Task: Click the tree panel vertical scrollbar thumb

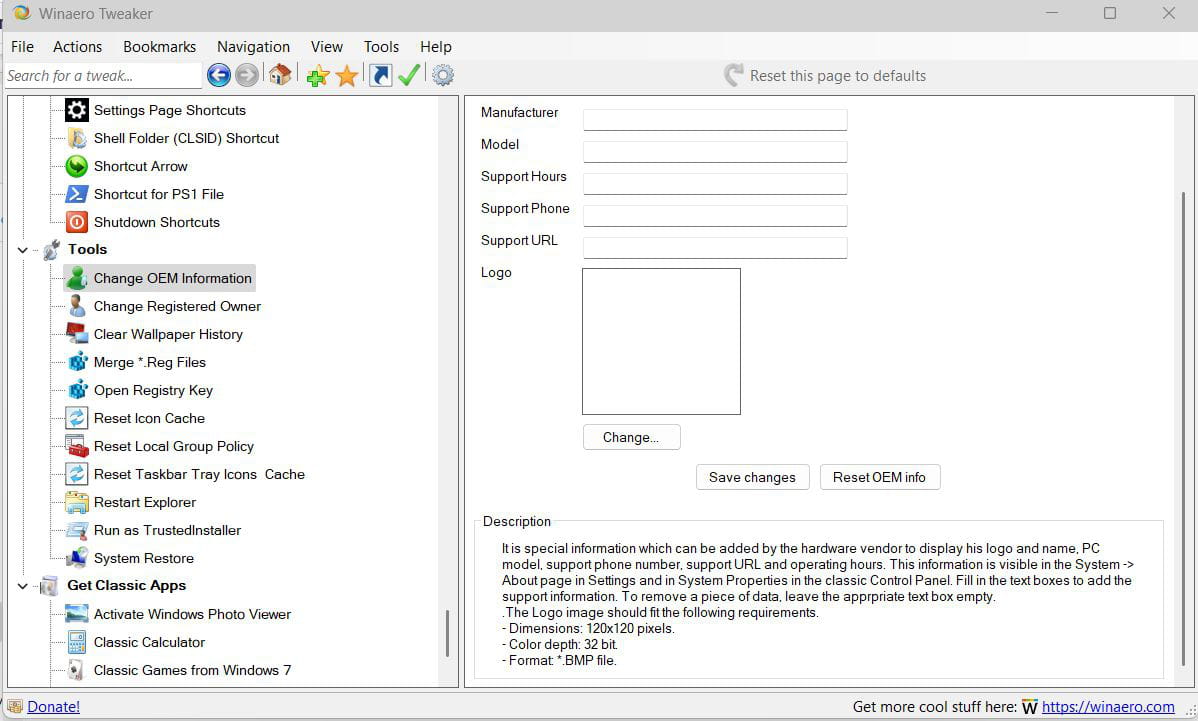Action: click(447, 633)
